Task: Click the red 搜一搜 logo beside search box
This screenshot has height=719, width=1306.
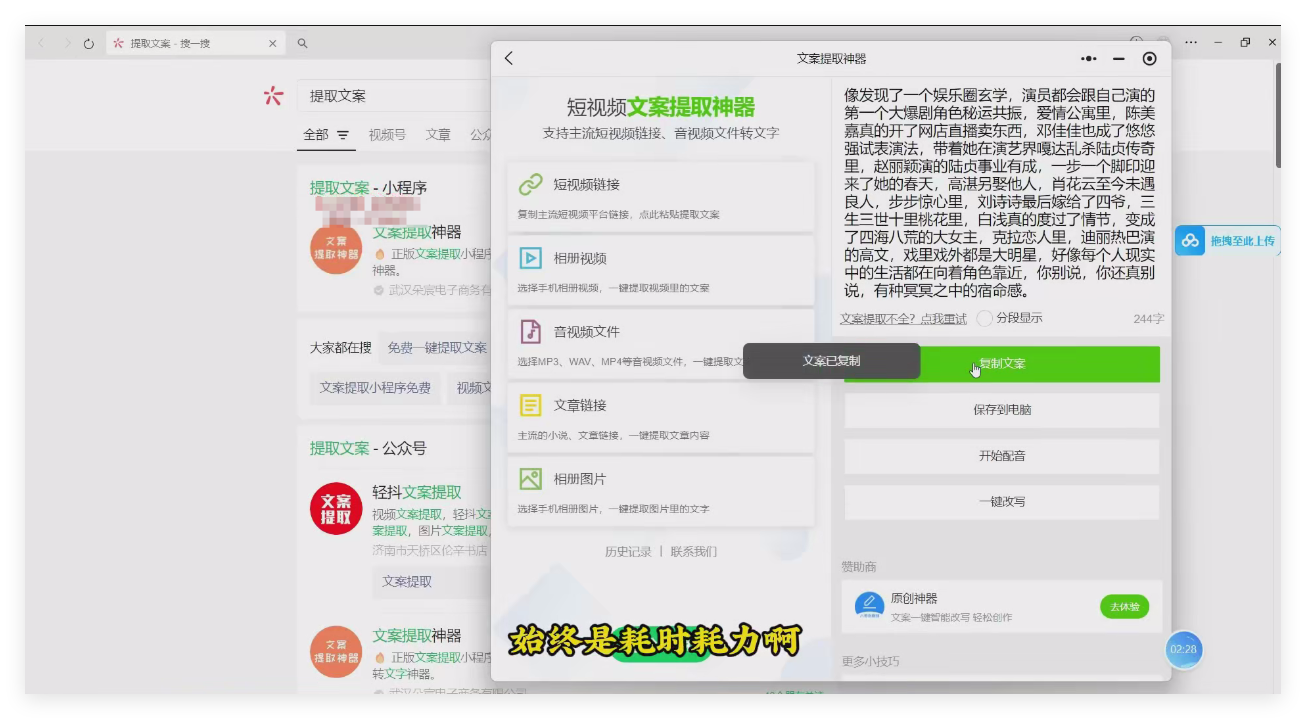Action: pos(273,96)
